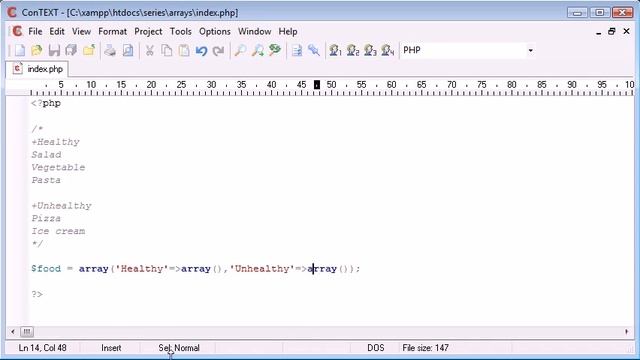Click the 'Pasta' comment line
Image resolution: width=640 pixels, height=360 pixels.
point(46,180)
